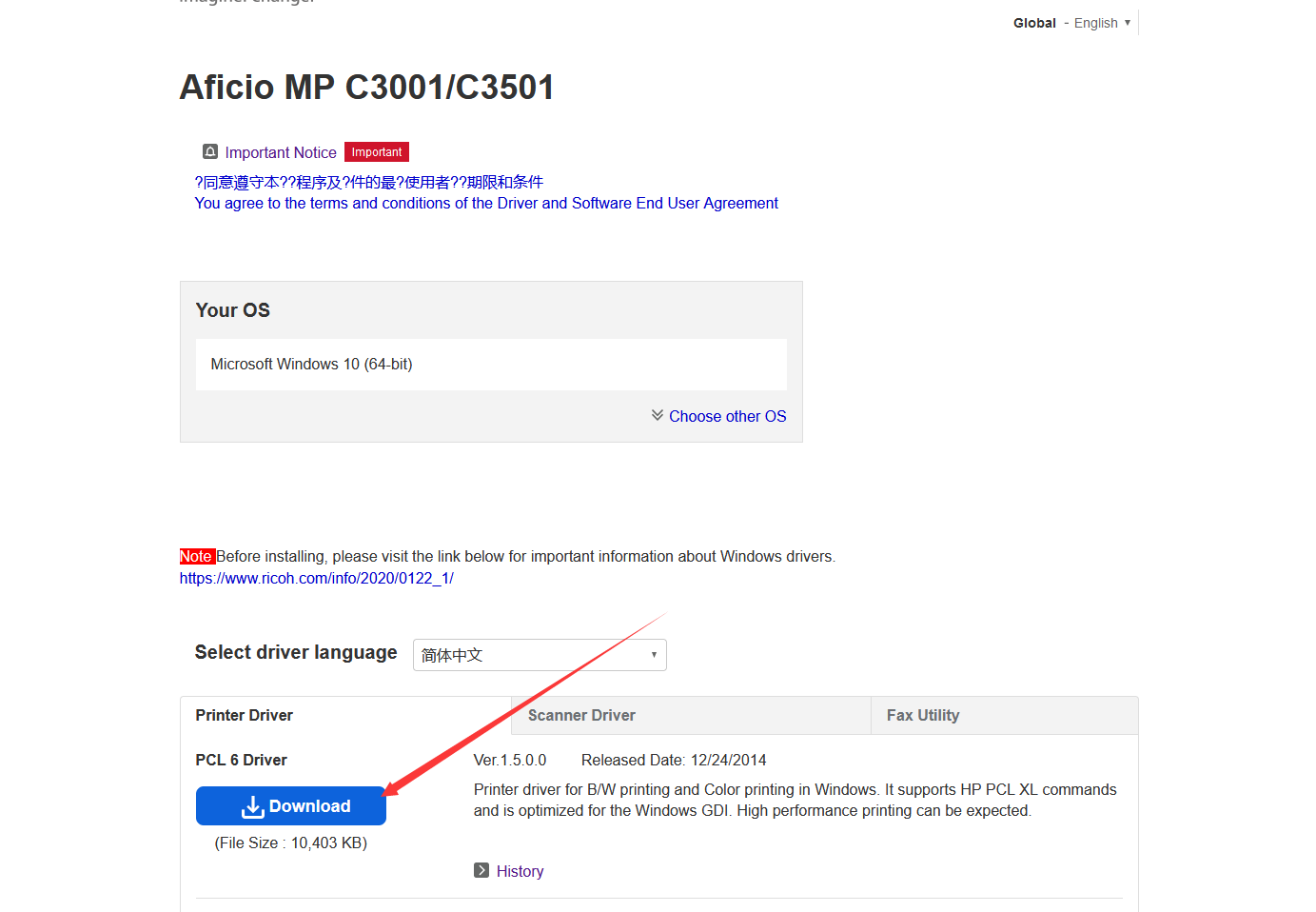Screen dimensions: 1316x912
Task: Click the Microsoft Windows 10 (64-bit) field
Action: [491, 365]
